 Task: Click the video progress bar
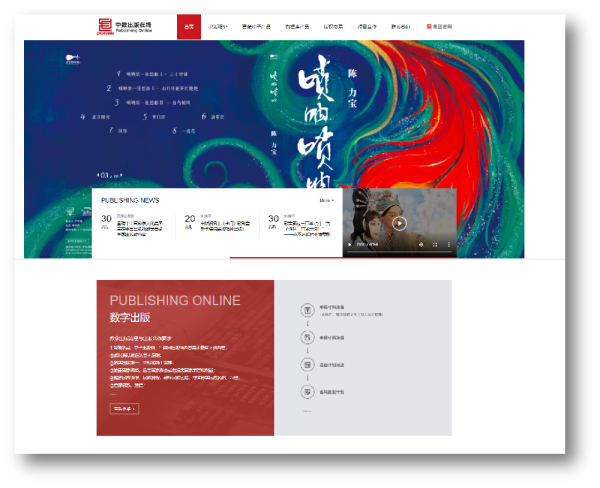pyautogui.click(x=399, y=251)
